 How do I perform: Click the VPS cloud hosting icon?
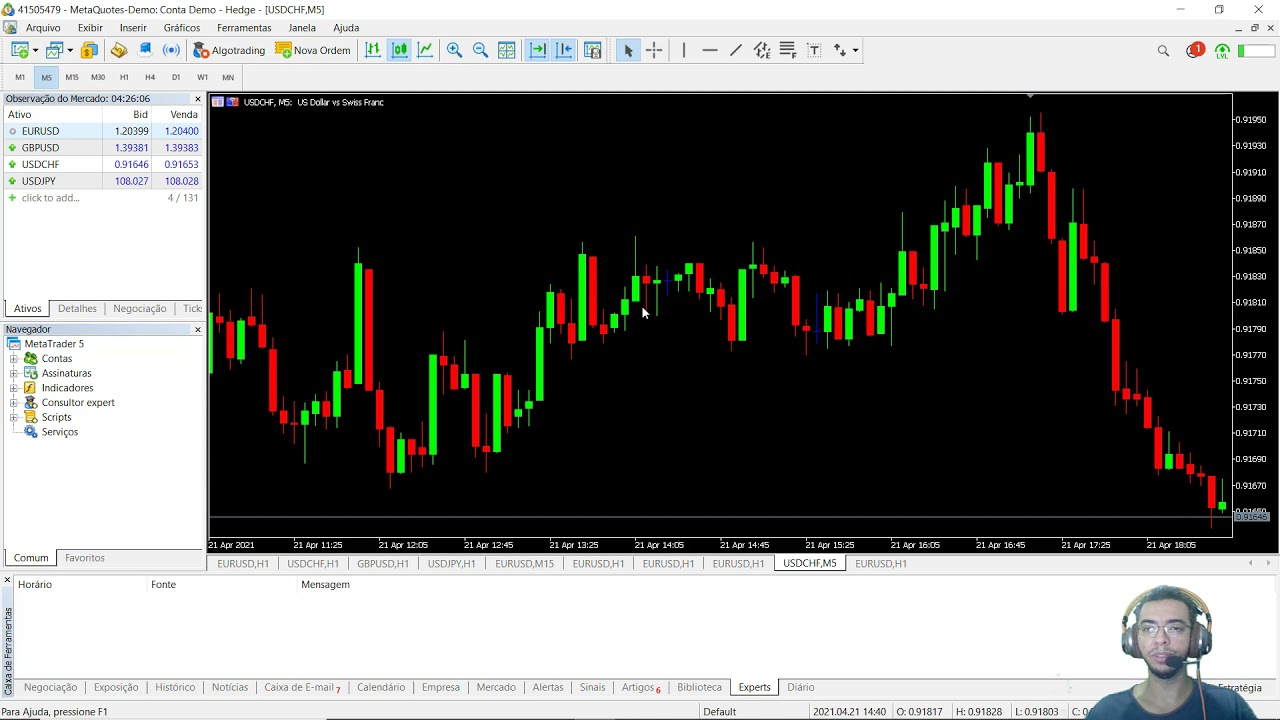pyautogui.click(x=145, y=50)
